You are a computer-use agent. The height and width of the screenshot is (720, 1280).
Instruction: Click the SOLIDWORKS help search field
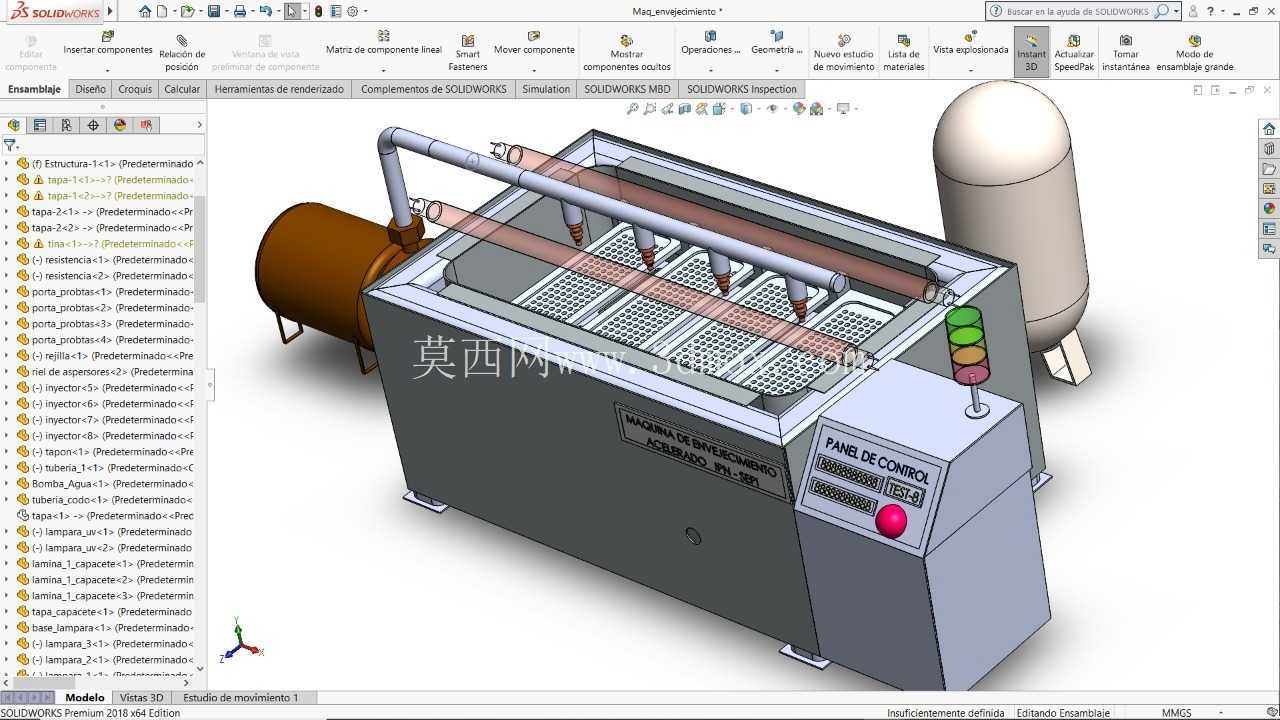coord(1077,11)
